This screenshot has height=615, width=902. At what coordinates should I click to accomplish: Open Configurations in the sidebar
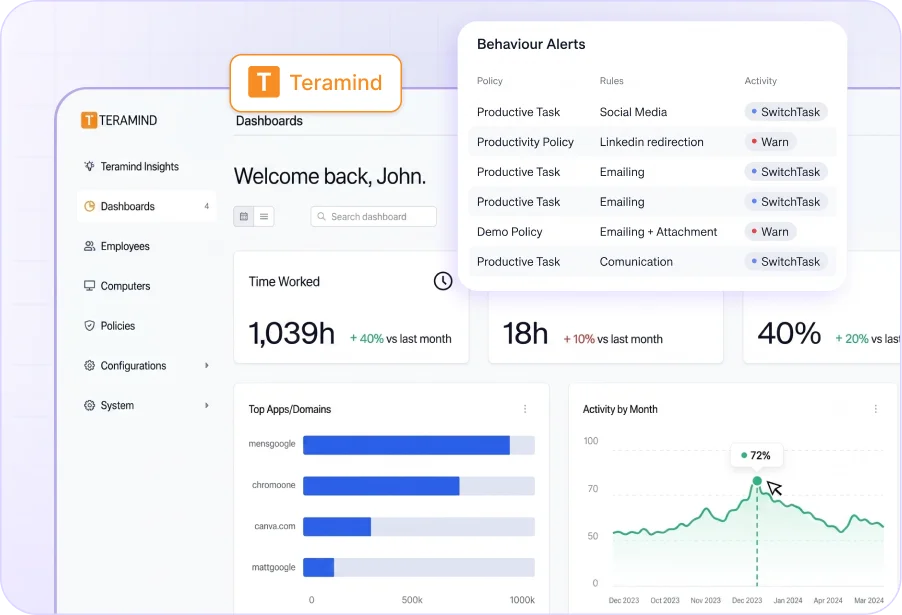coord(147,365)
